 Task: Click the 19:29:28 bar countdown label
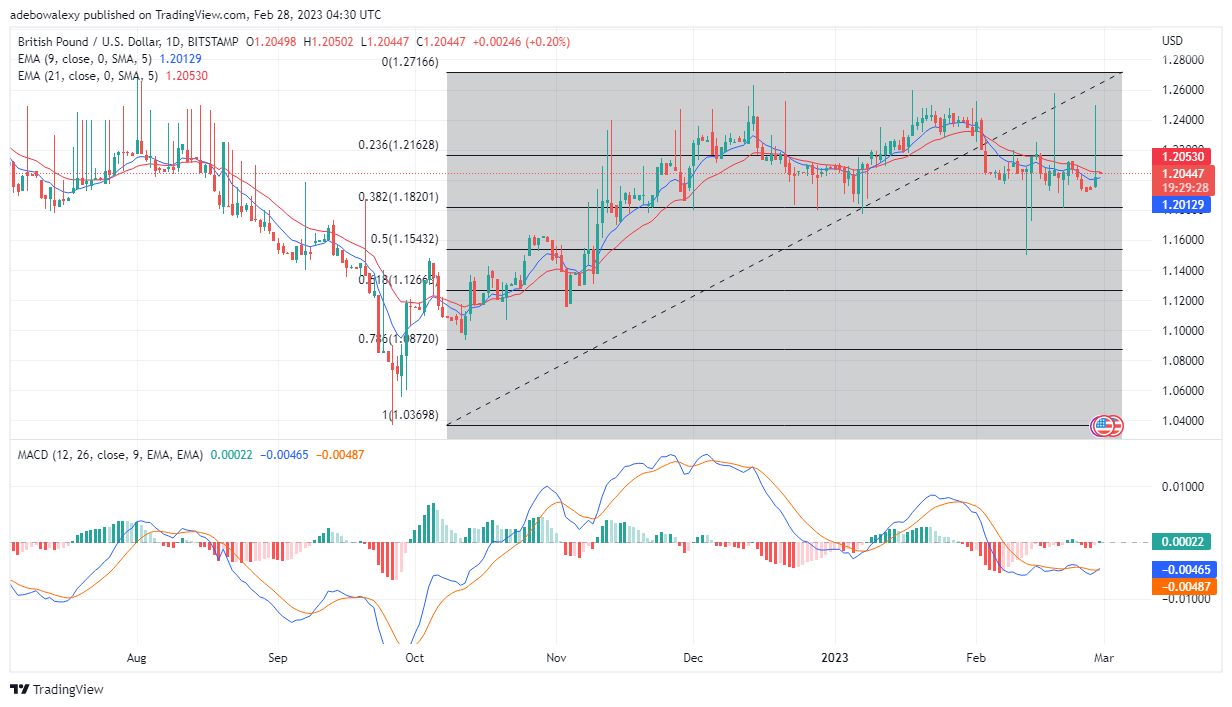(1184, 187)
